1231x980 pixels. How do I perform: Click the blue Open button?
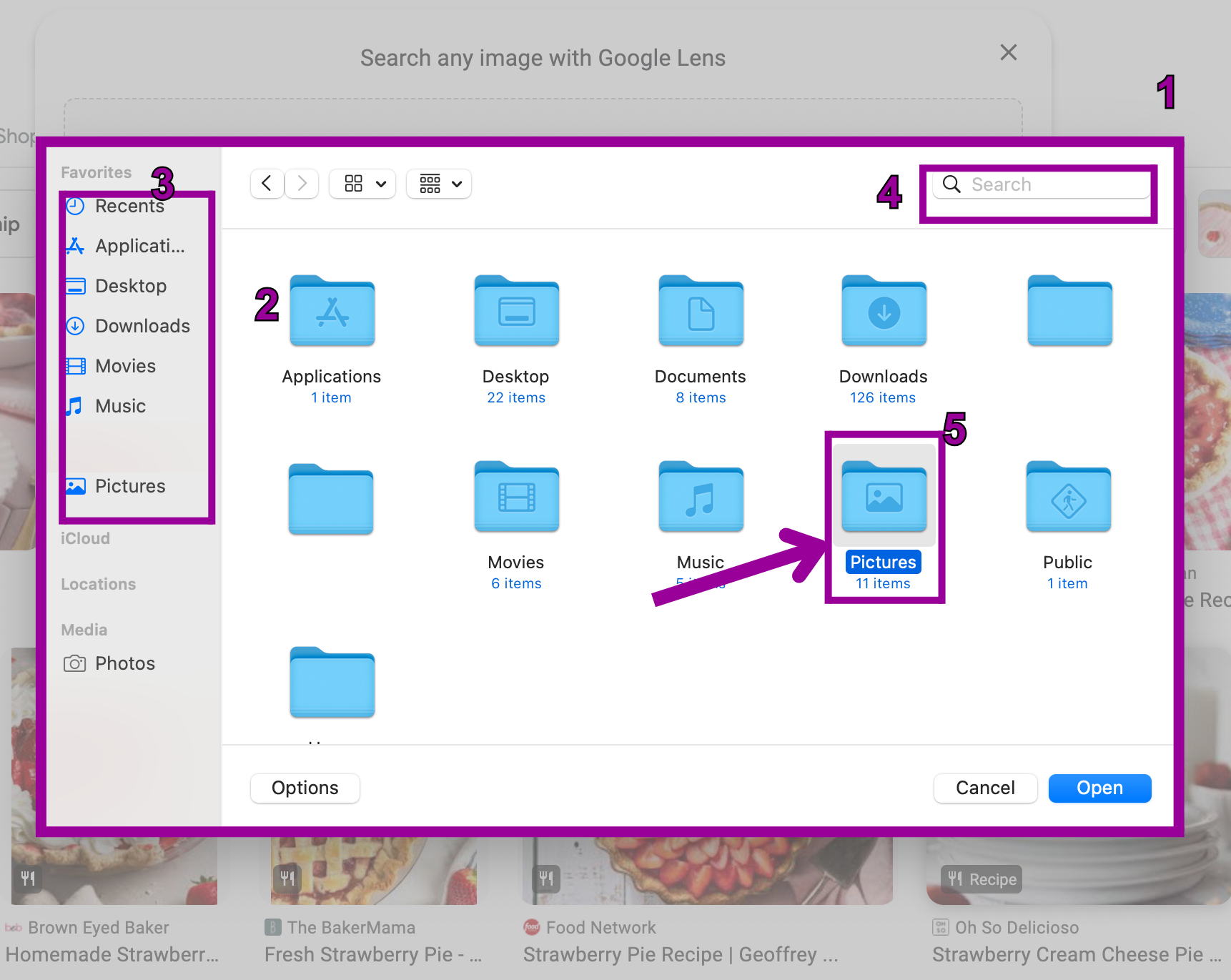pos(1099,788)
